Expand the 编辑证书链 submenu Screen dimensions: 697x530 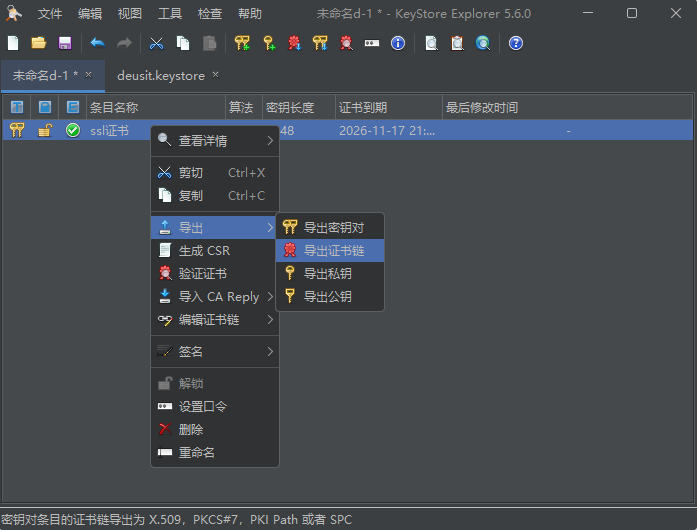[214, 320]
